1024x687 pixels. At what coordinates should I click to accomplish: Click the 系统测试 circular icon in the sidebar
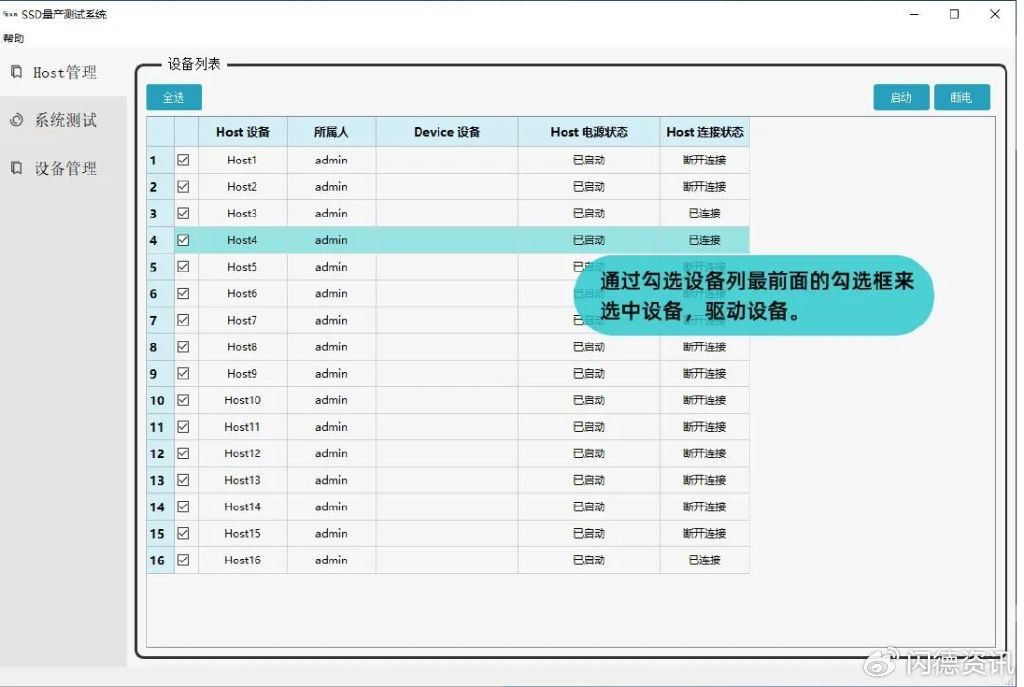(x=15, y=120)
